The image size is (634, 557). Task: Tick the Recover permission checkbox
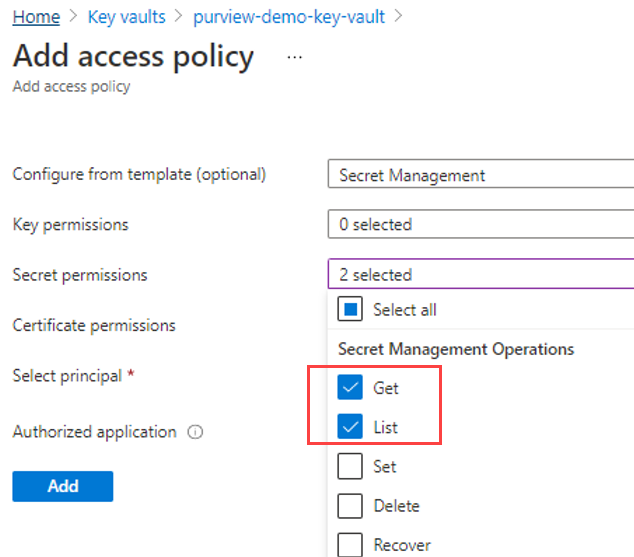tap(350, 545)
